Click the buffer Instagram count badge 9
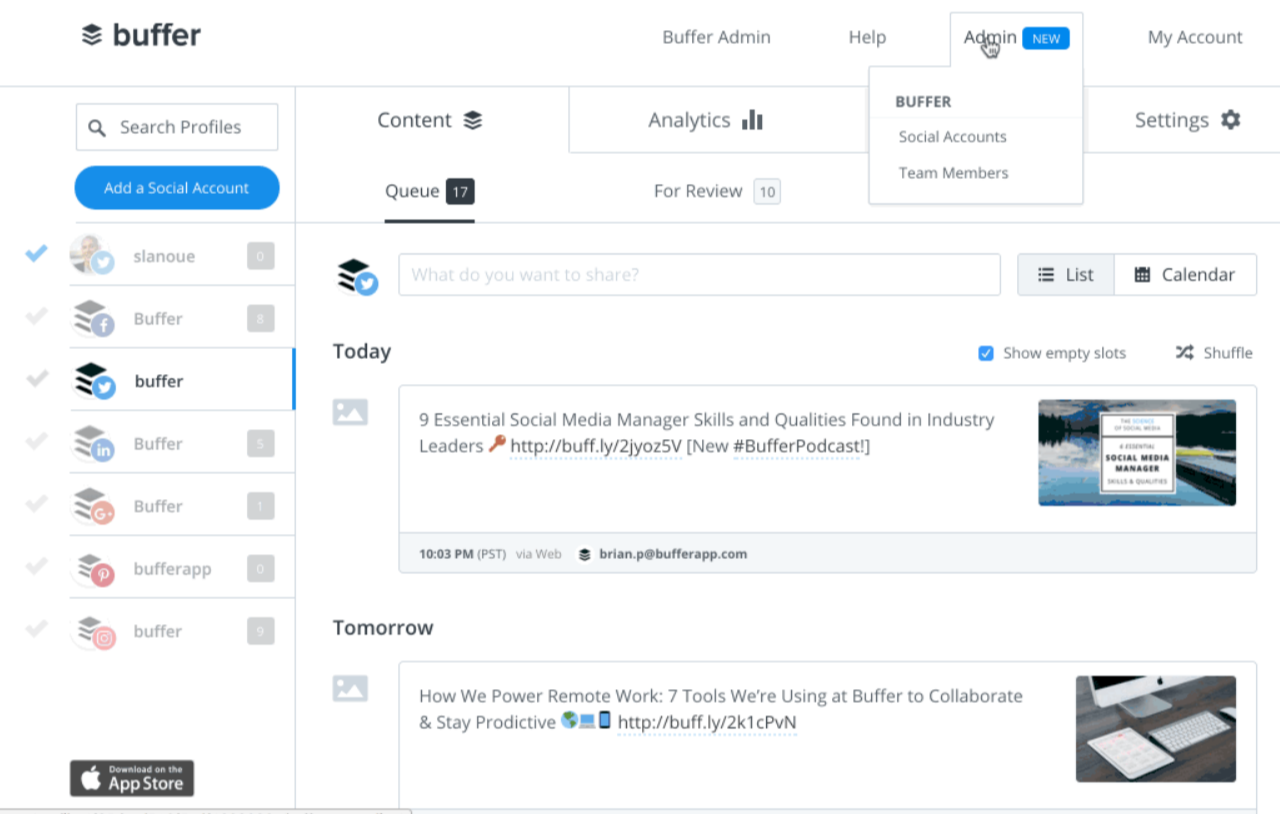The height and width of the screenshot is (814, 1280). pos(260,631)
